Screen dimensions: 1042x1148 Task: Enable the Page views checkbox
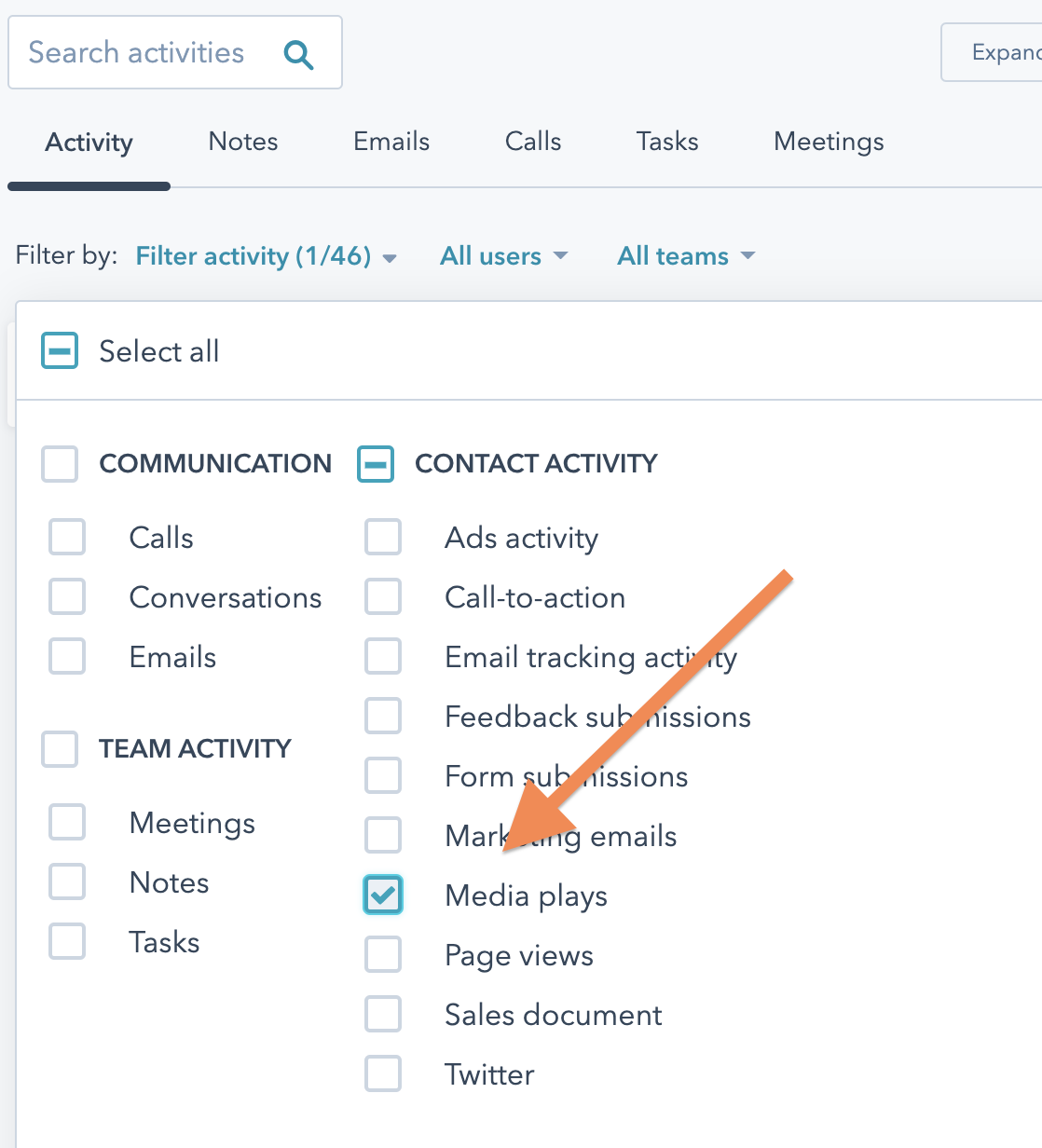coord(383,955)
